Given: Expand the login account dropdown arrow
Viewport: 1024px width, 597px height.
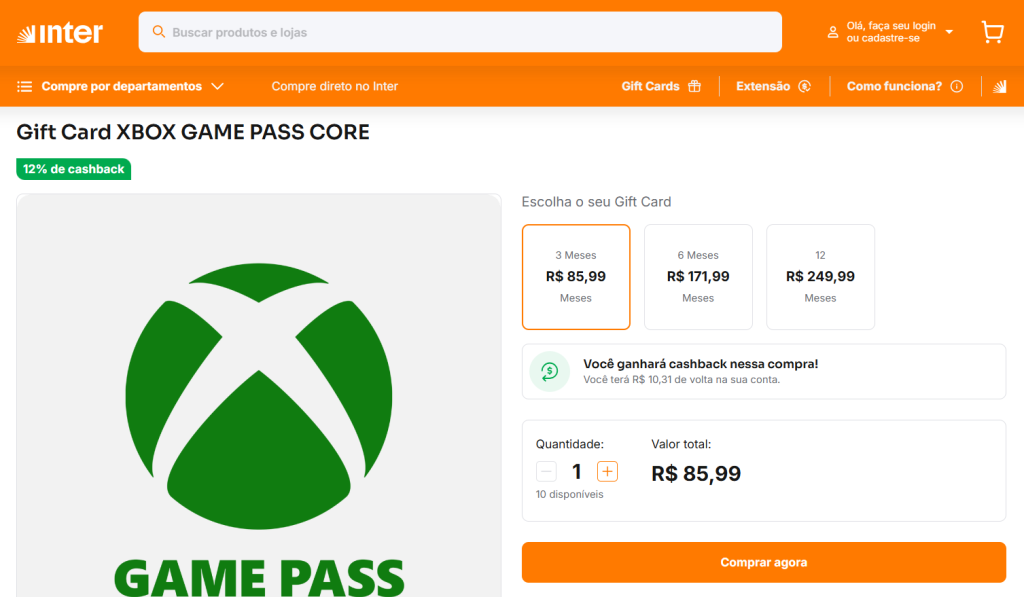Looking at the screenshot, I should coord(949,32).
